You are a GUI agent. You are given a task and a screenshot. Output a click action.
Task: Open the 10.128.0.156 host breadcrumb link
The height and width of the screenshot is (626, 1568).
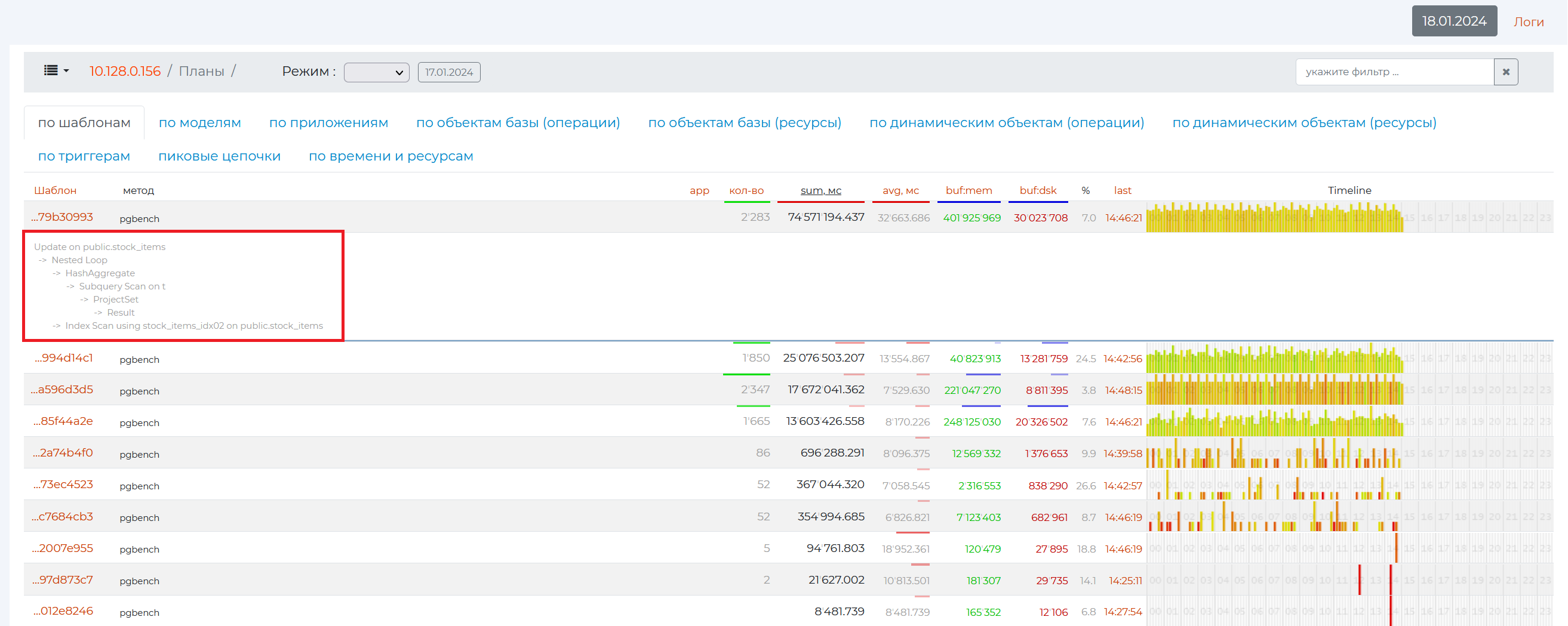tap(125, 71)
